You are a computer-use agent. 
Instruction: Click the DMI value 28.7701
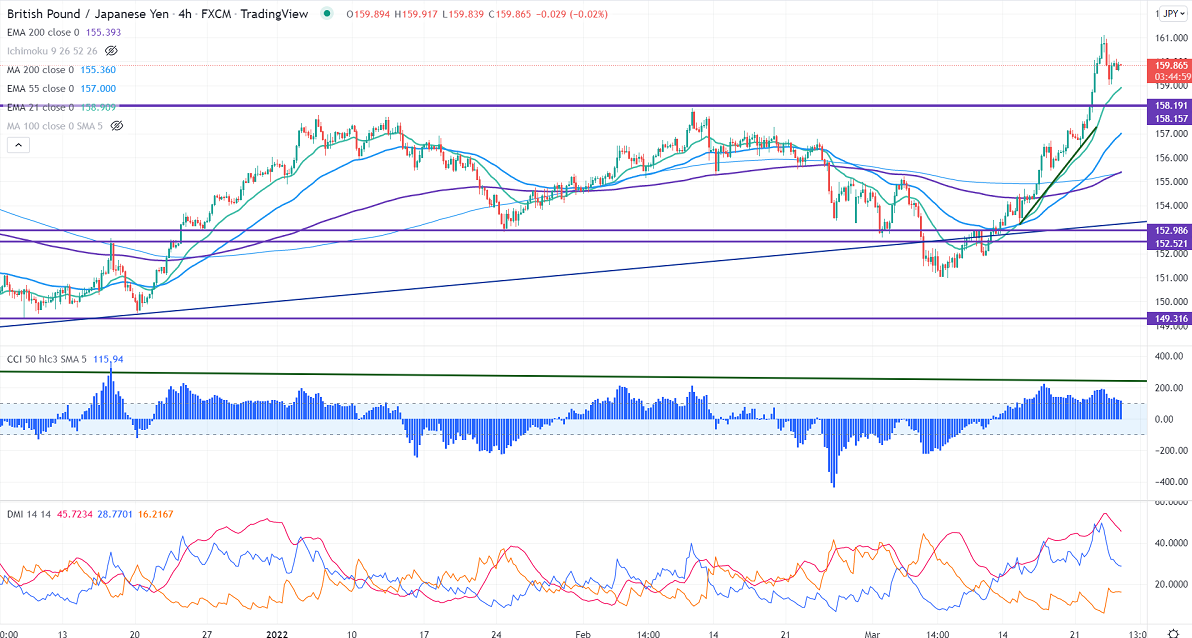click(x=116, y=515)
